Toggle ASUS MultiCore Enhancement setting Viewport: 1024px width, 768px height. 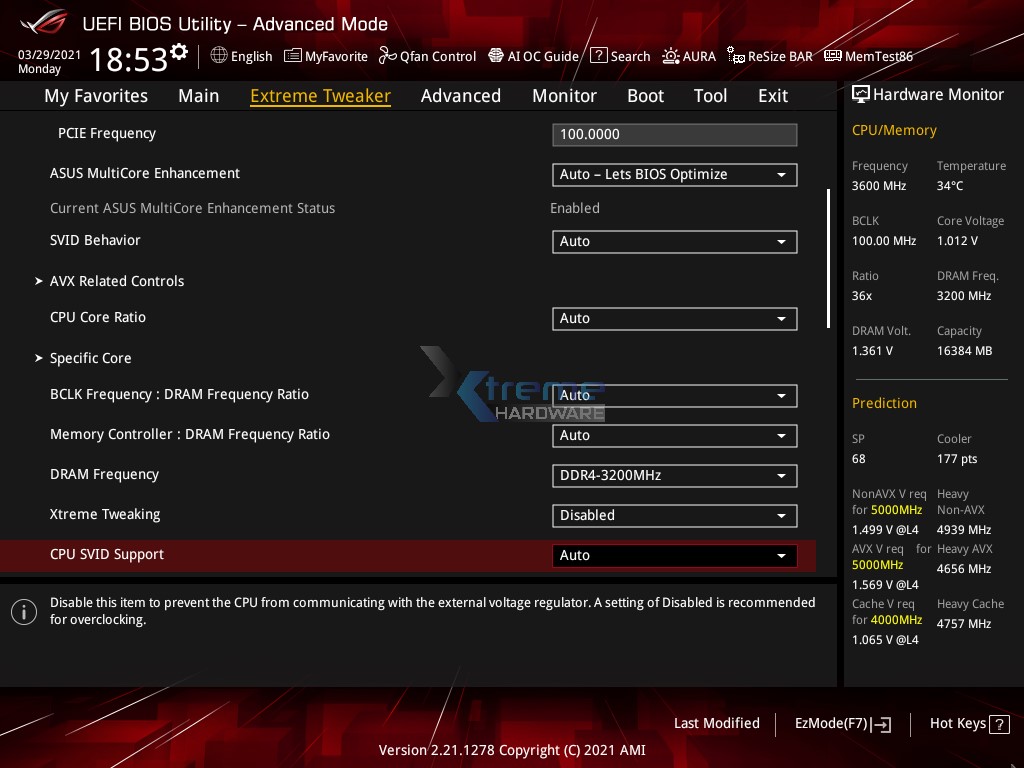674,174
